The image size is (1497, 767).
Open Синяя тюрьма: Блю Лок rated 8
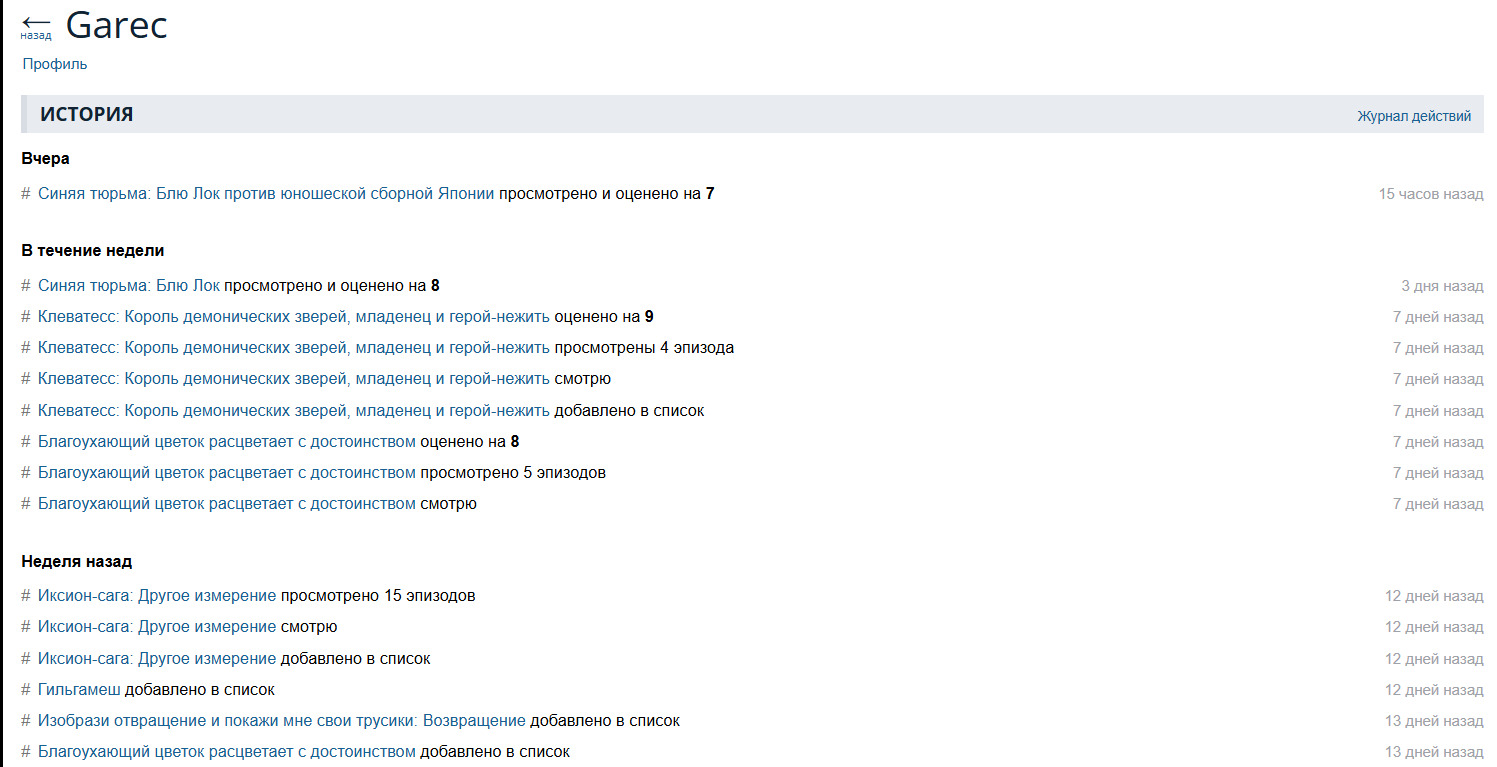click(x=128, y=286)
